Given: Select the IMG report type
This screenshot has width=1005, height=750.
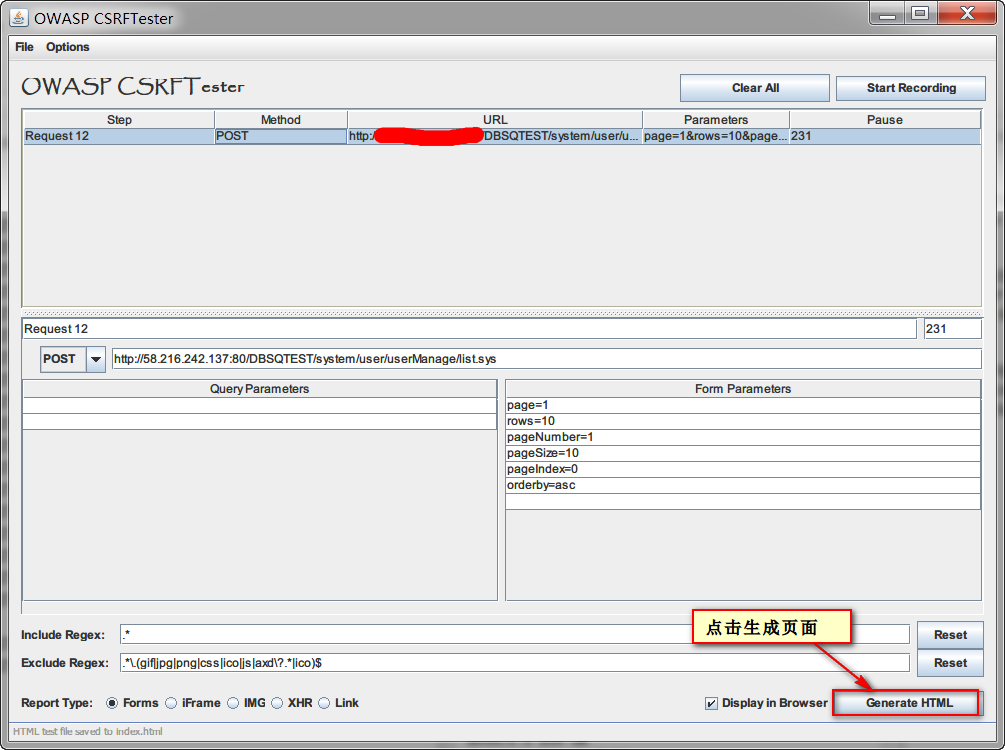Looking at the screenshot, I should (x=233, y=703).
